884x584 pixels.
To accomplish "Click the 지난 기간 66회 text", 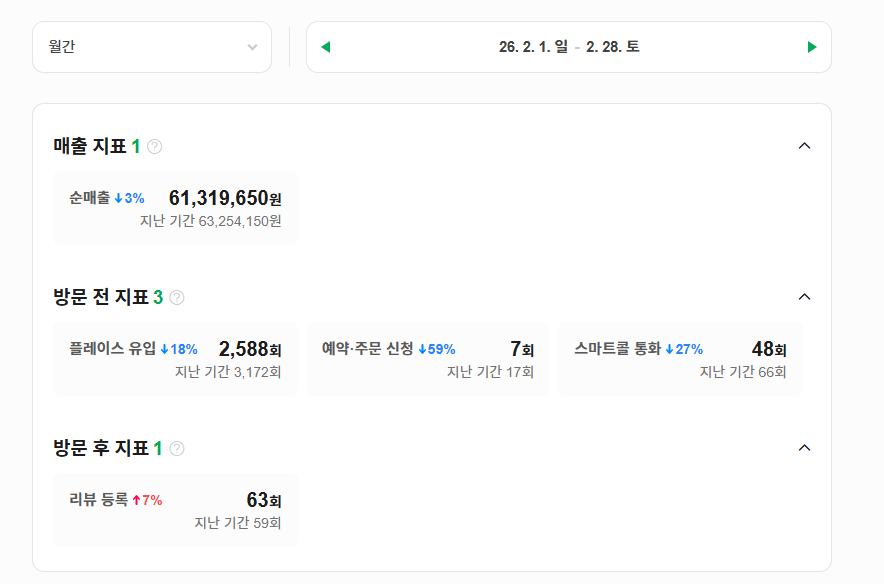I will click(x=742, y=372).
